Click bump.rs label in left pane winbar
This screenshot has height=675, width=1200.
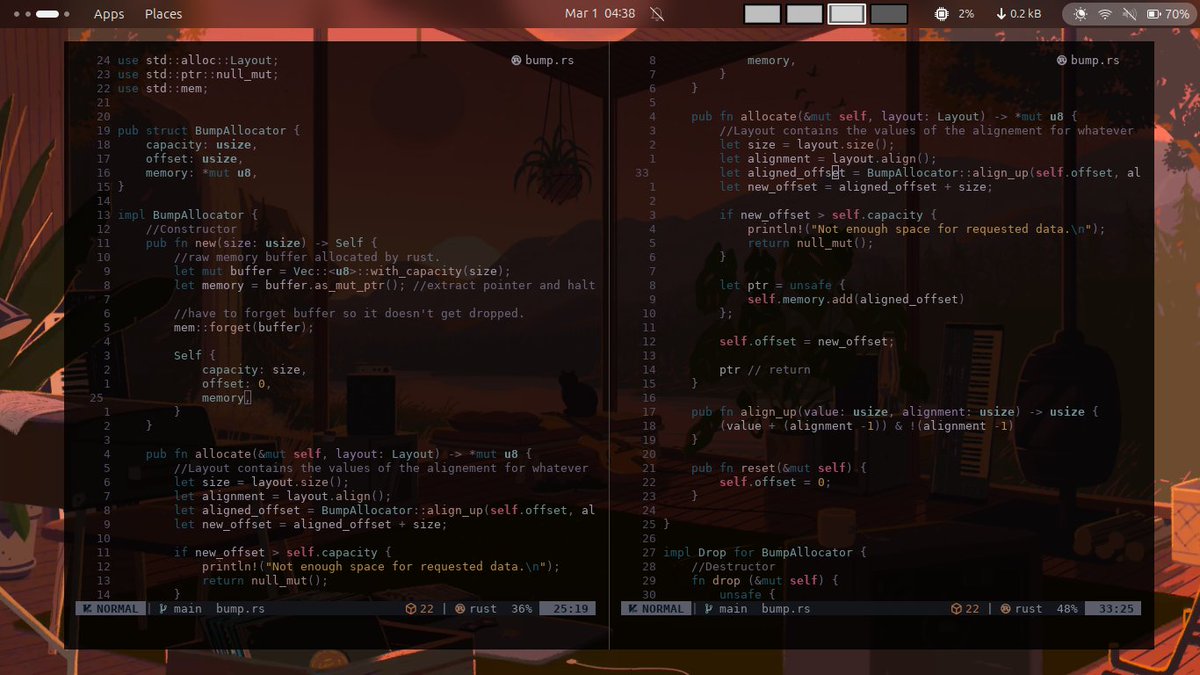tap(550, 60)
